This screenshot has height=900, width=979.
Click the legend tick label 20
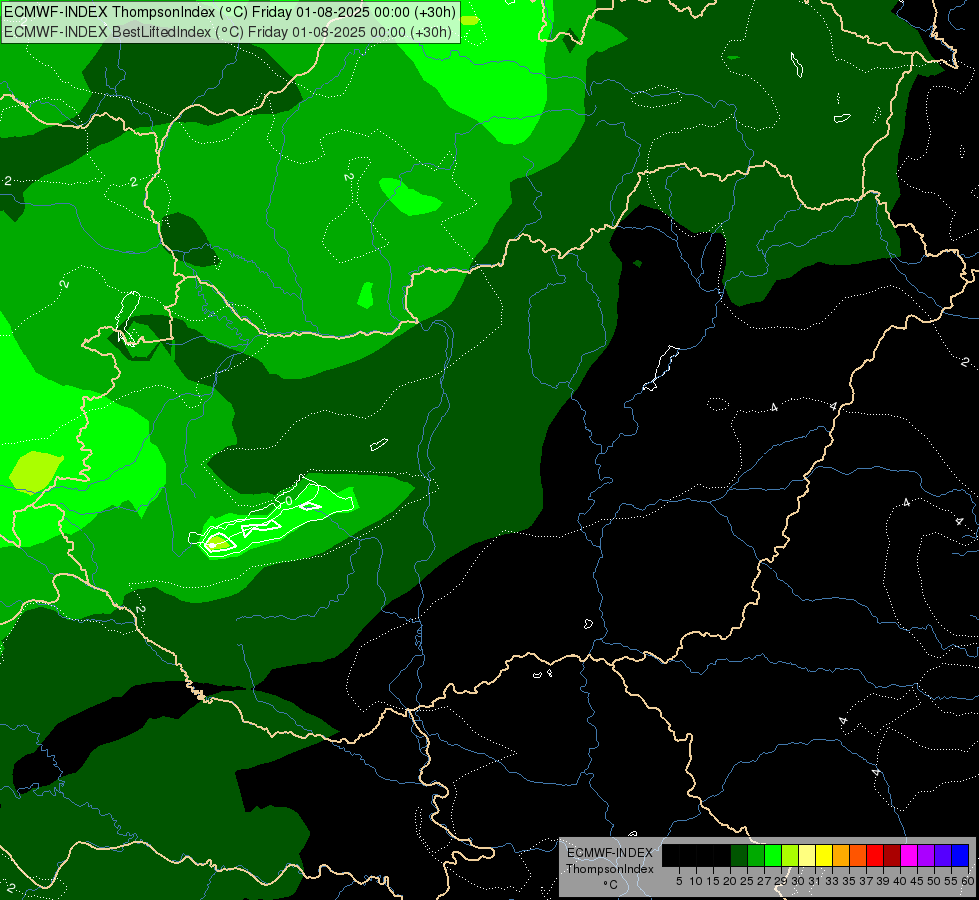[731, 881]
